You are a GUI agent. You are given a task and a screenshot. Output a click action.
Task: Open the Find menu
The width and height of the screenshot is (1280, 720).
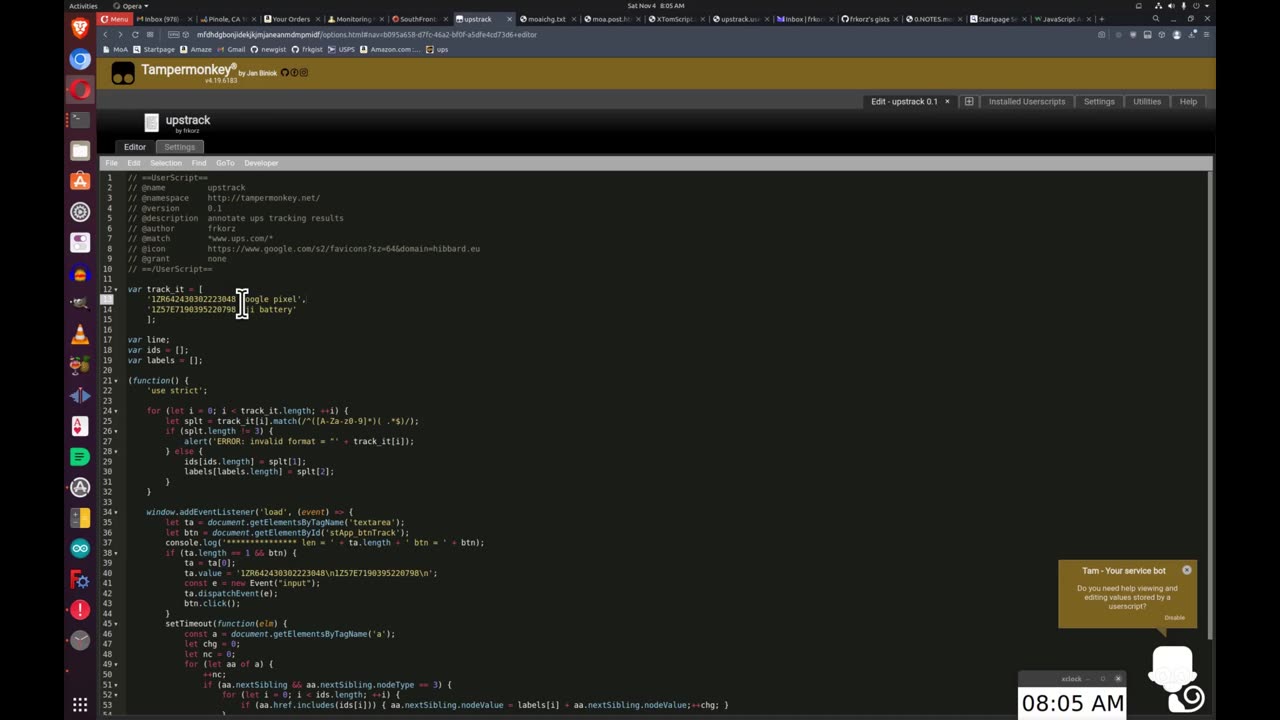pyautogui.click(x=199, y=163)
